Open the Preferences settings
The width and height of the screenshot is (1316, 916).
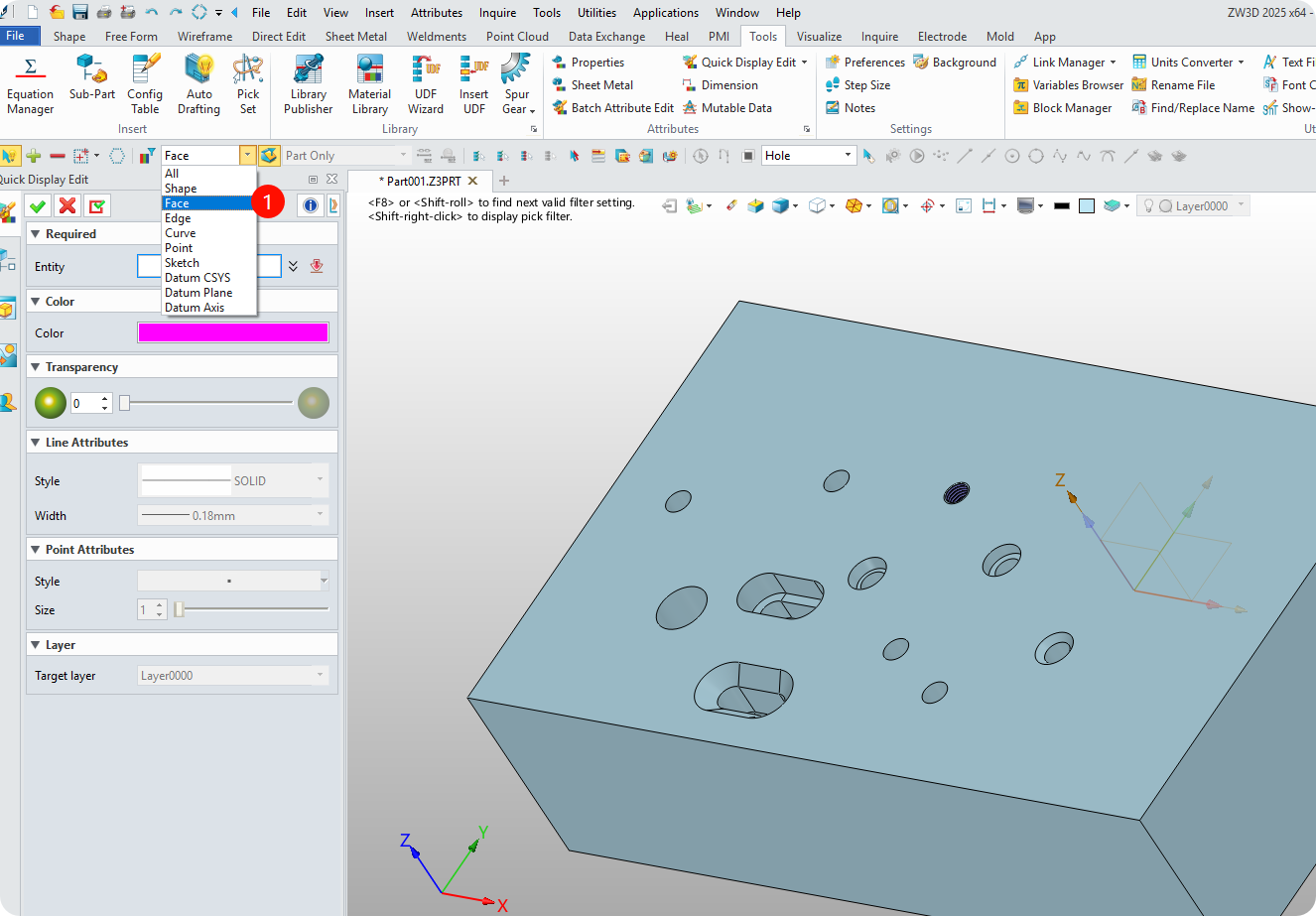pos(864,63)
